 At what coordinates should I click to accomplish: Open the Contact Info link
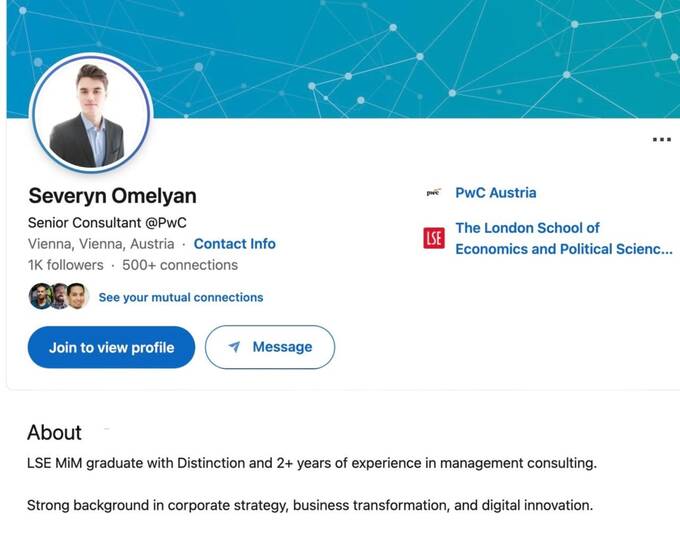234,244
